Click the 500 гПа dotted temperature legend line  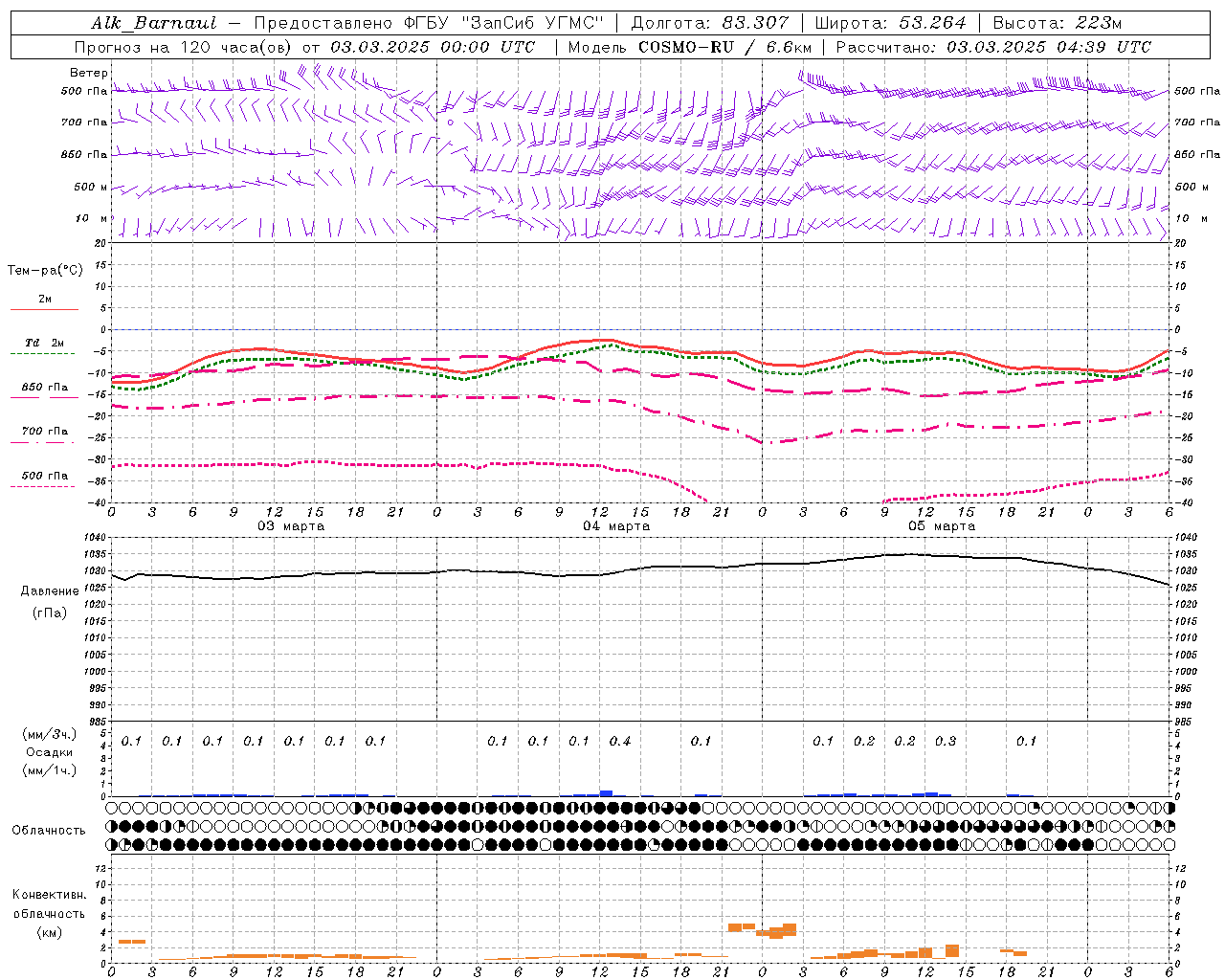coord(44,487)
